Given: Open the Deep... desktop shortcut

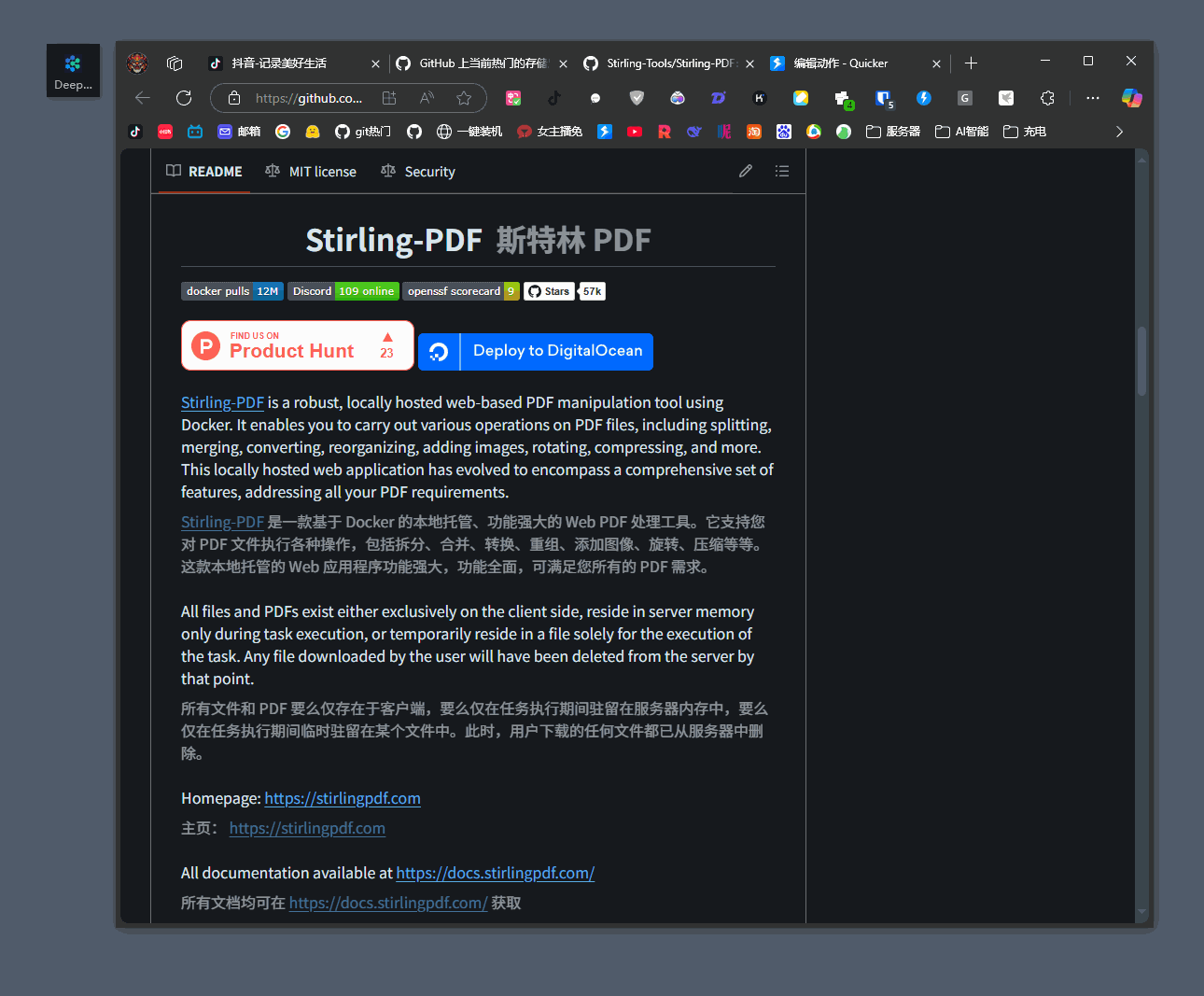Looking at the screenshot, I should (x=73, y=71).
